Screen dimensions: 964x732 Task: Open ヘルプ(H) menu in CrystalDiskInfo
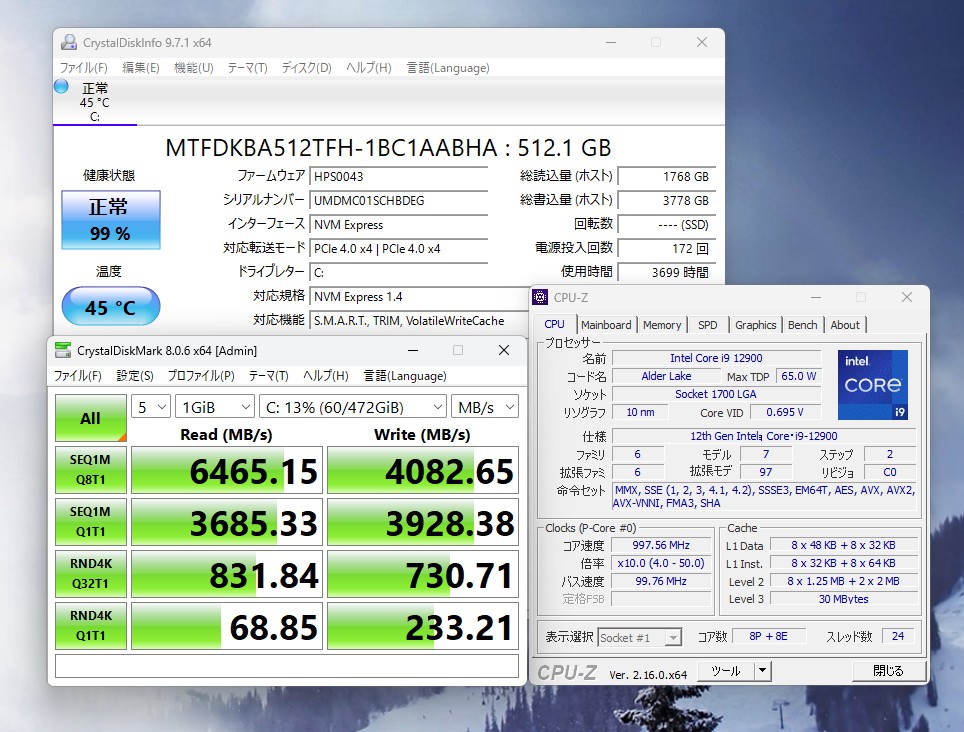pyautogui.click(x=369, y=68)
